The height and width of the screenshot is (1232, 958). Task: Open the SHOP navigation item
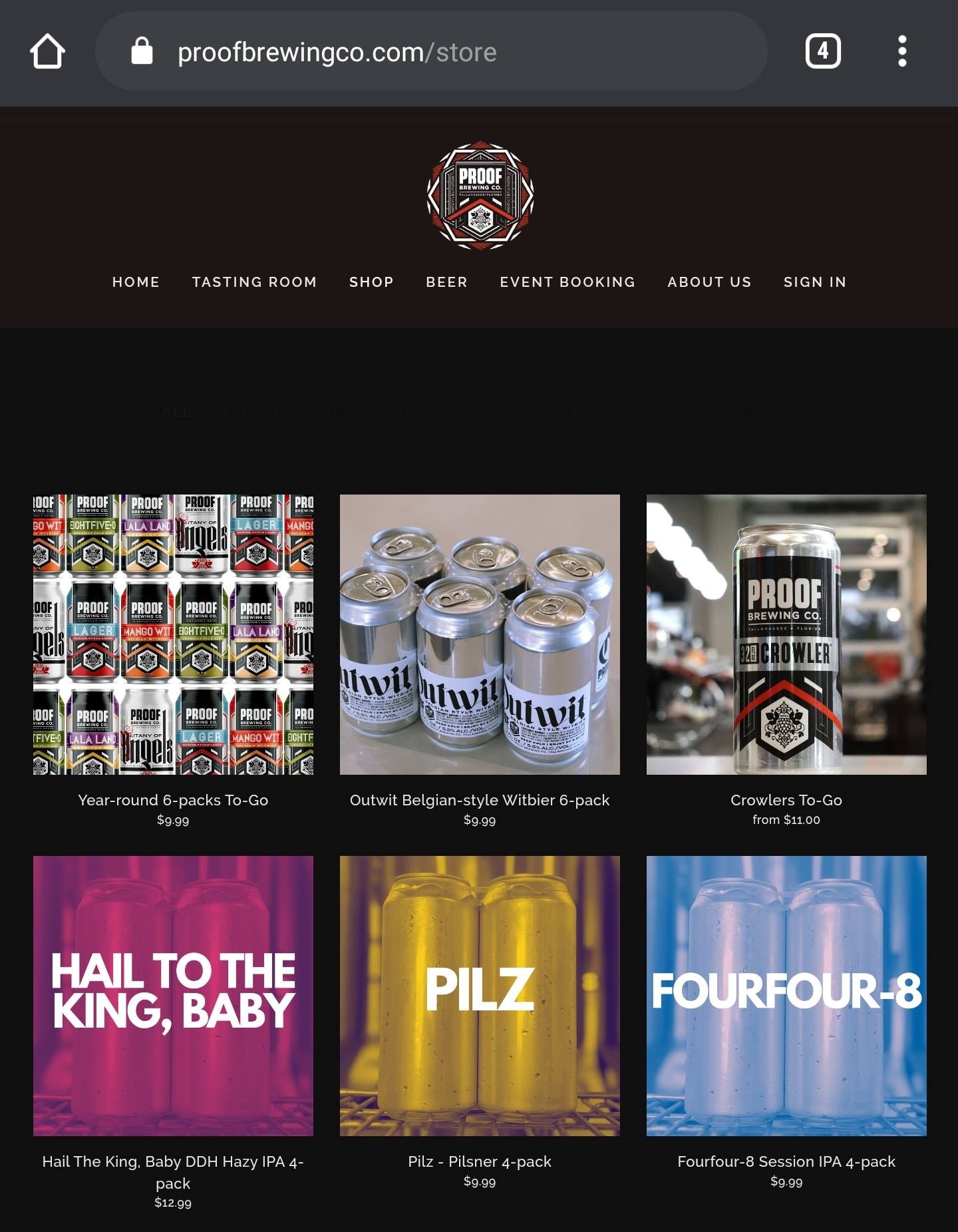point(371,282)
